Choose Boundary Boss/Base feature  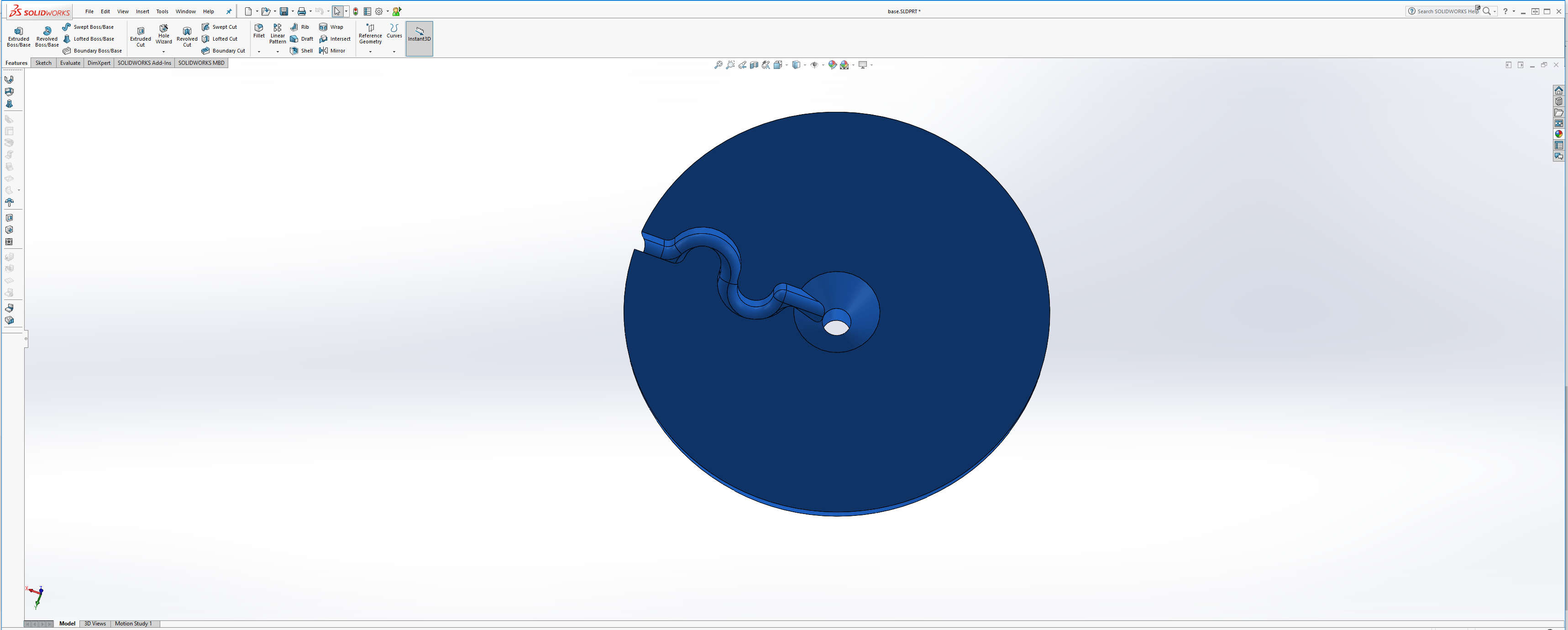click(x=93, y=51)
